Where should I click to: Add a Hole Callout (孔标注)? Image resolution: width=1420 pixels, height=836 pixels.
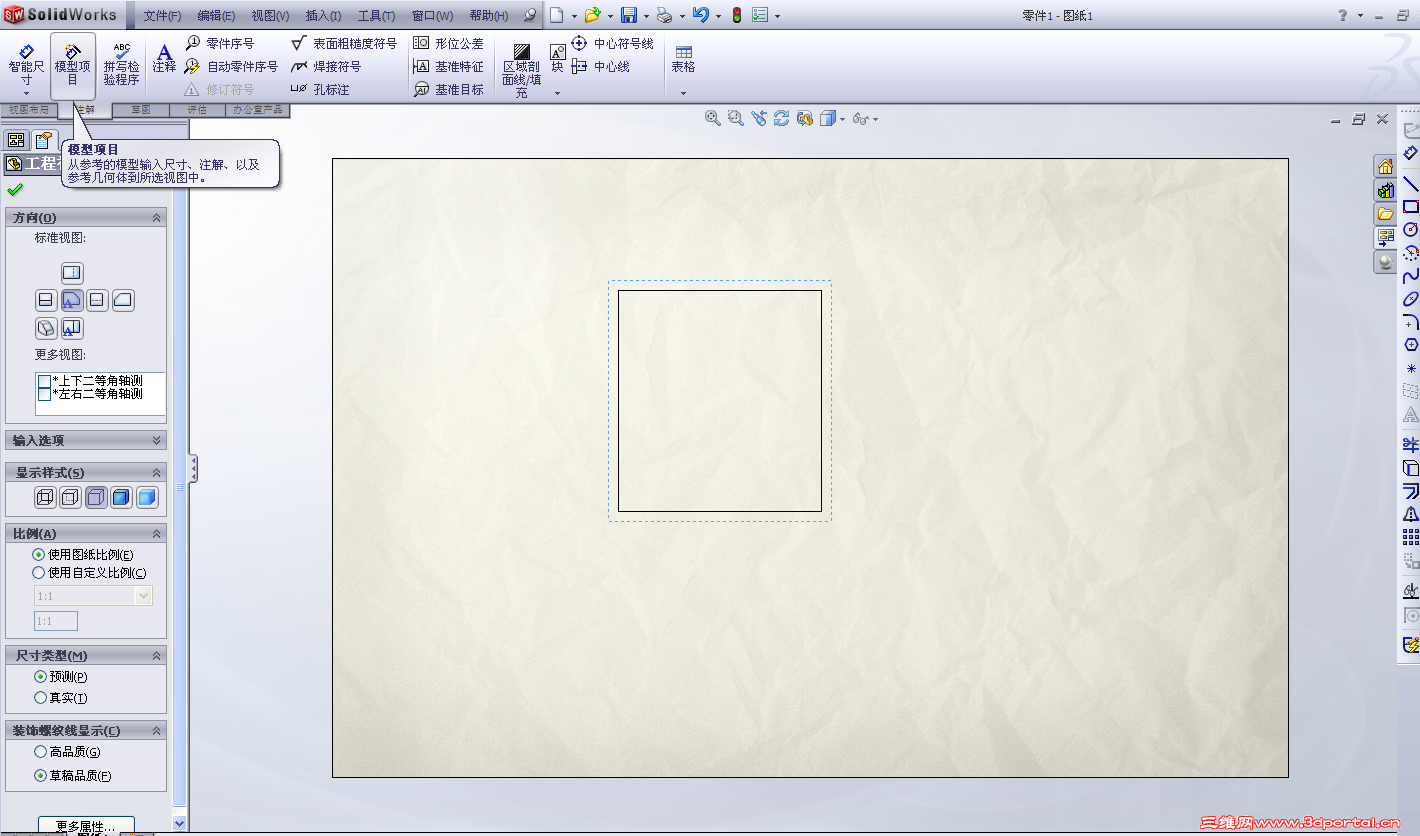pos(320,89)
